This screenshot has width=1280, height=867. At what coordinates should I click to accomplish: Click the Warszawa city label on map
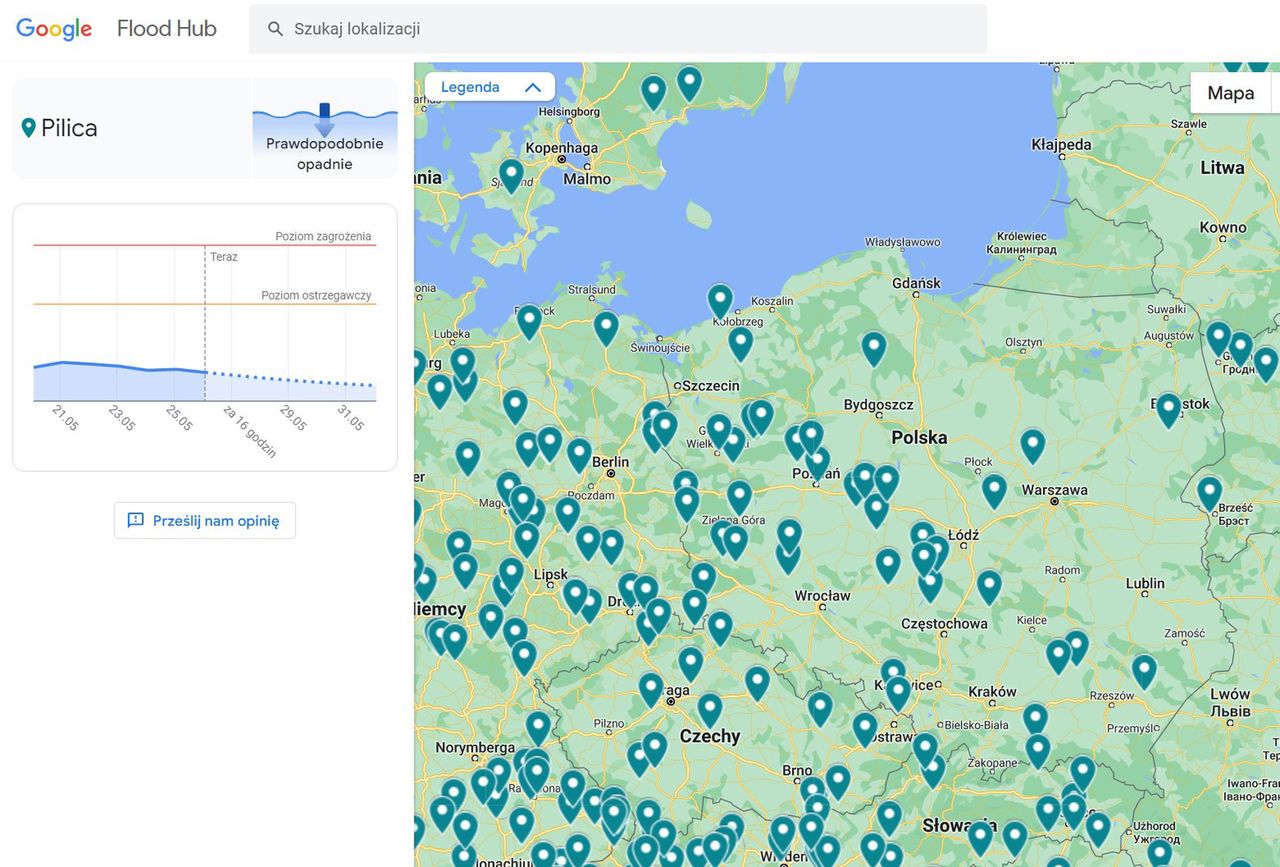point(1054,490)
